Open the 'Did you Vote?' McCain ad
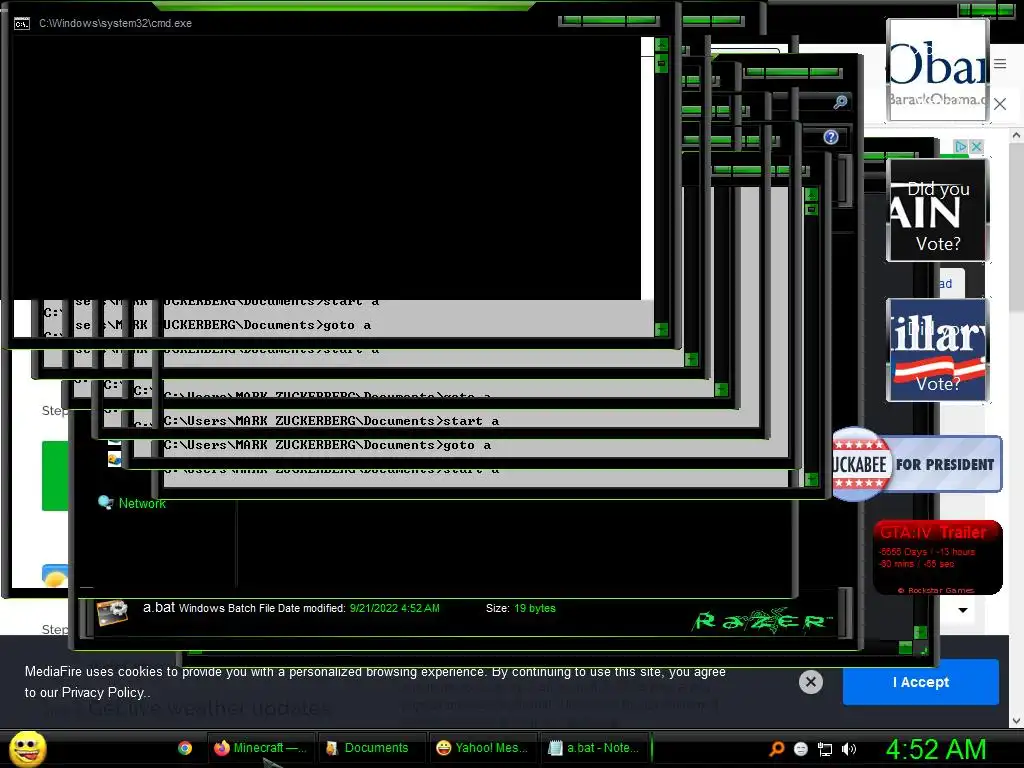The height and width of the screenshot is (768, 1024). (937, 210)
